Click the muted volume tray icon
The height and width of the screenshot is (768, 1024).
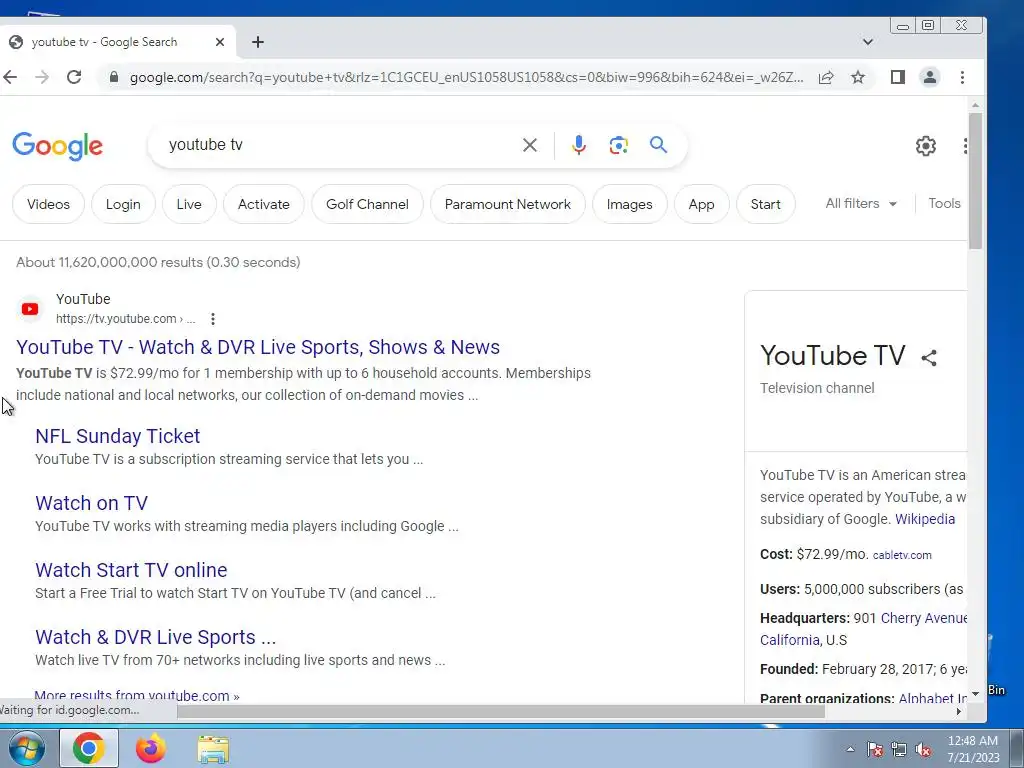pos(923,750)
